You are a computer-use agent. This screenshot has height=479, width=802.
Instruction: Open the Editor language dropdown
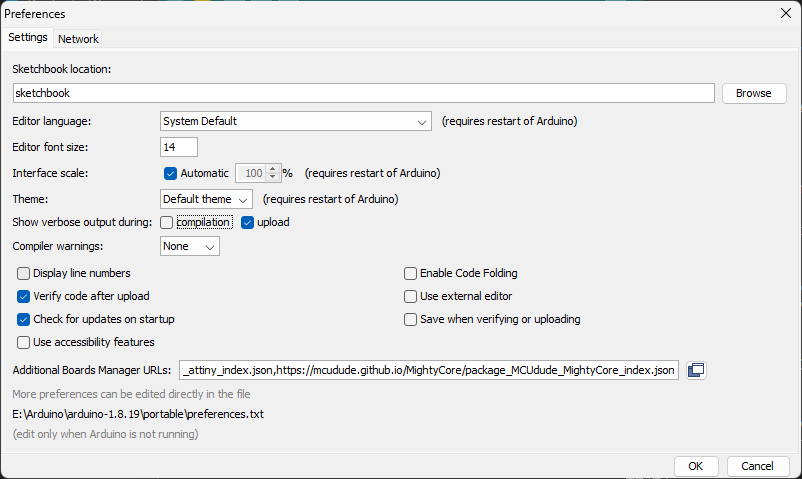click(x=296, y=121)
